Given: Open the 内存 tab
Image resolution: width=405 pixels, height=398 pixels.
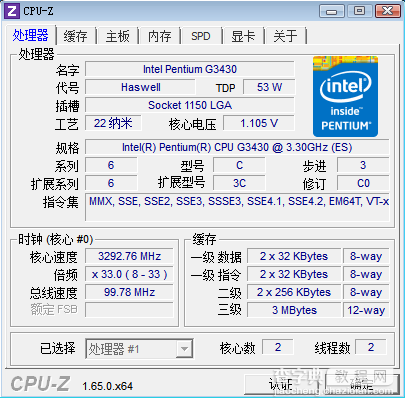Looking at the screenshot, I should (x=160, y=36).
